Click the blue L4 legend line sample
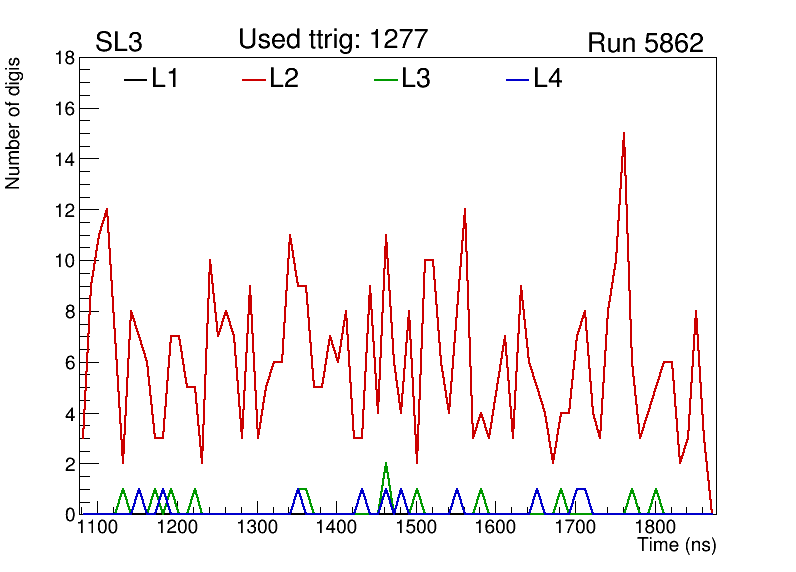796x572 pixels. click(x=517, y=79)
